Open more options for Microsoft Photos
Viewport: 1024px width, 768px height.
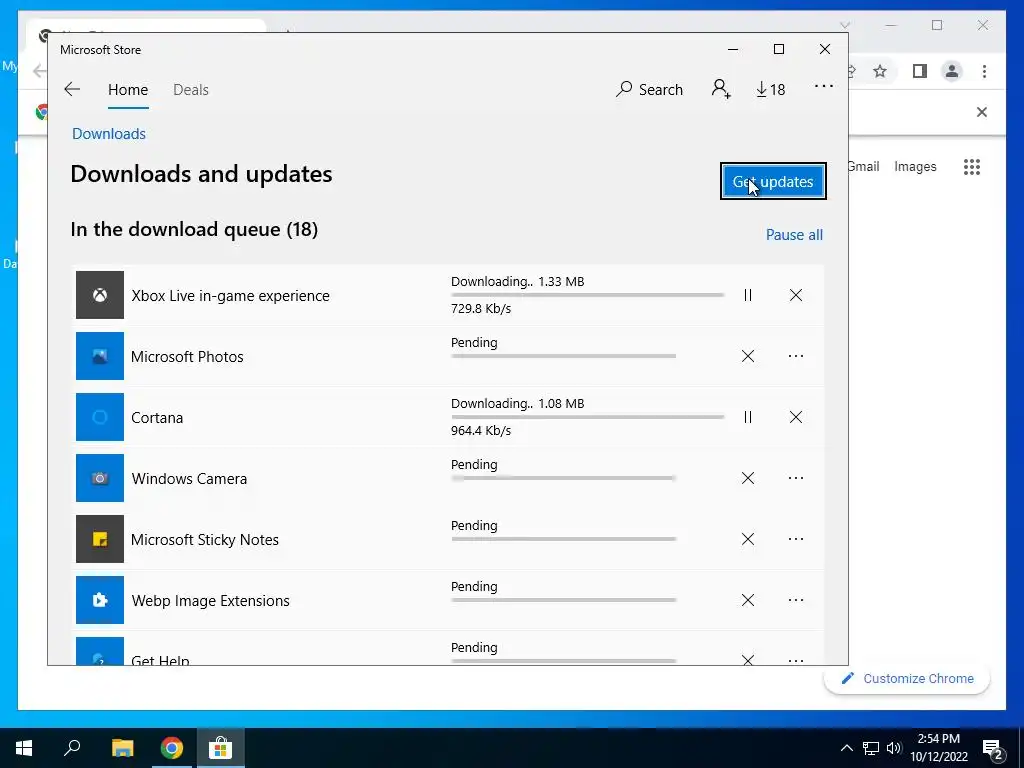[x=795, y=356]
